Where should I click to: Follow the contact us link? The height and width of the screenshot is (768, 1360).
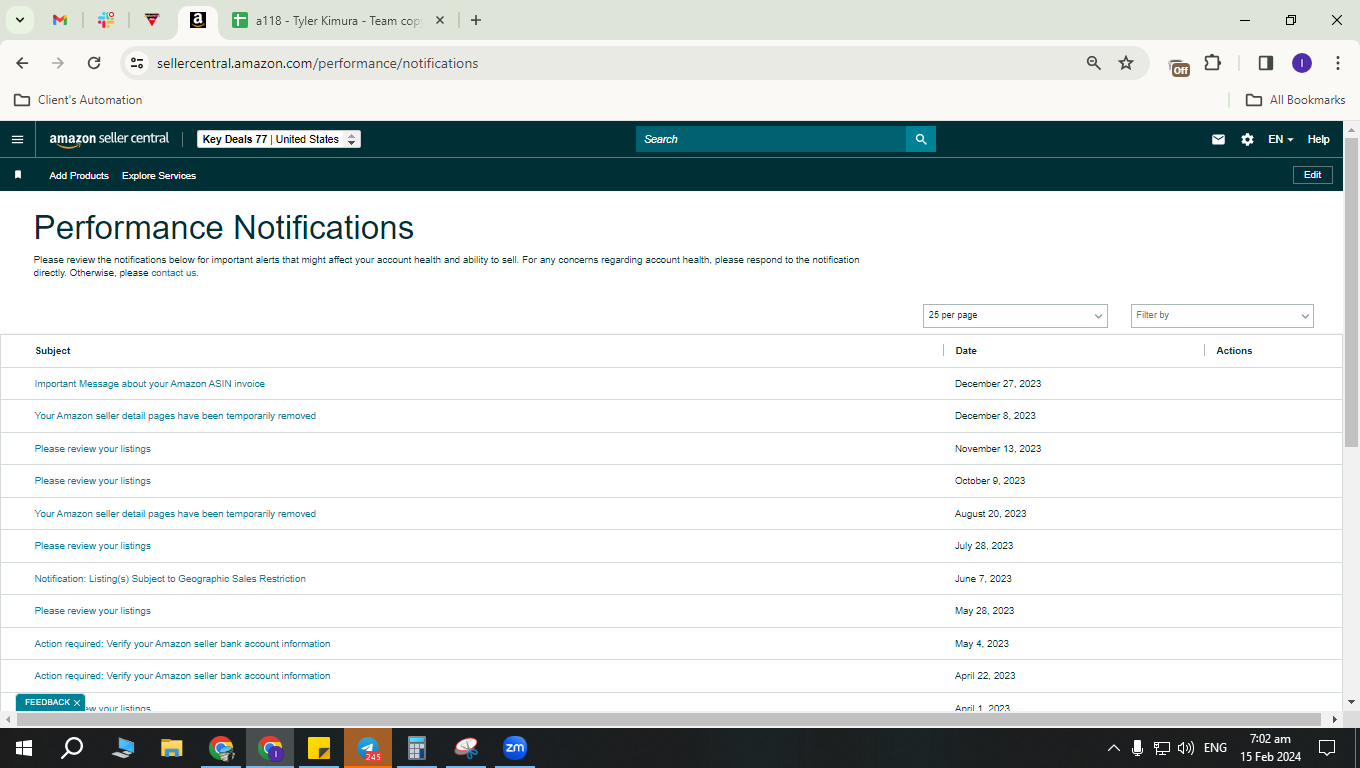(x=174, y=273)
